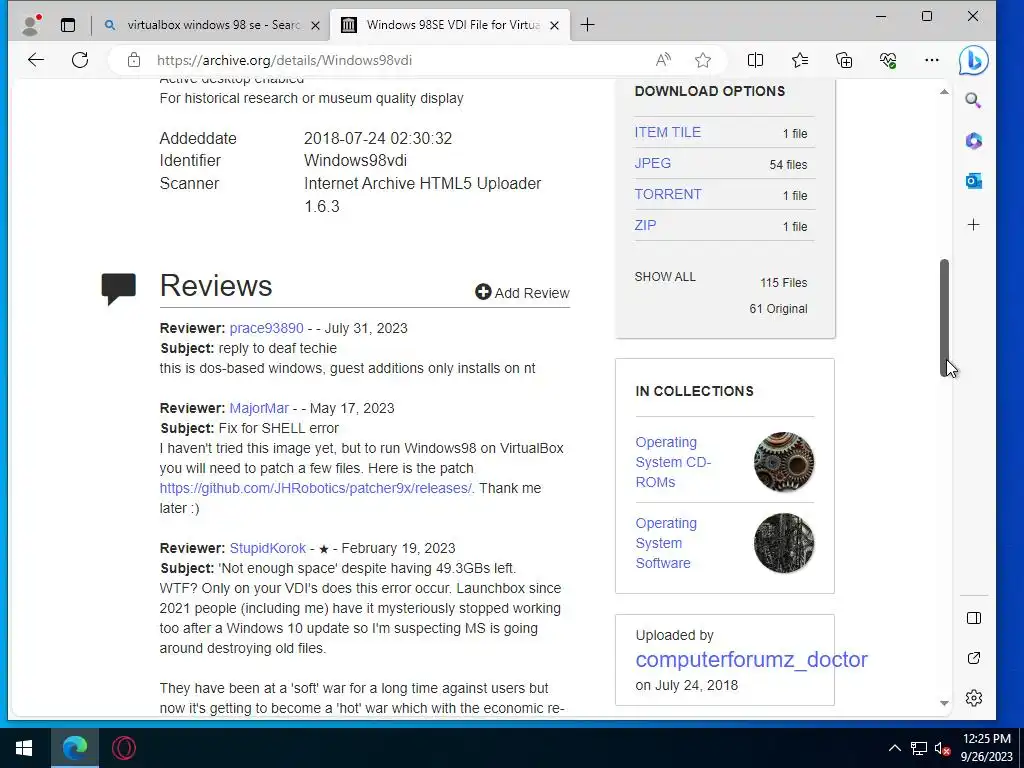The width and height of the screenshot is (1024, 768).
Task: View site information via the lock icon
Action: tap(134, 60)
